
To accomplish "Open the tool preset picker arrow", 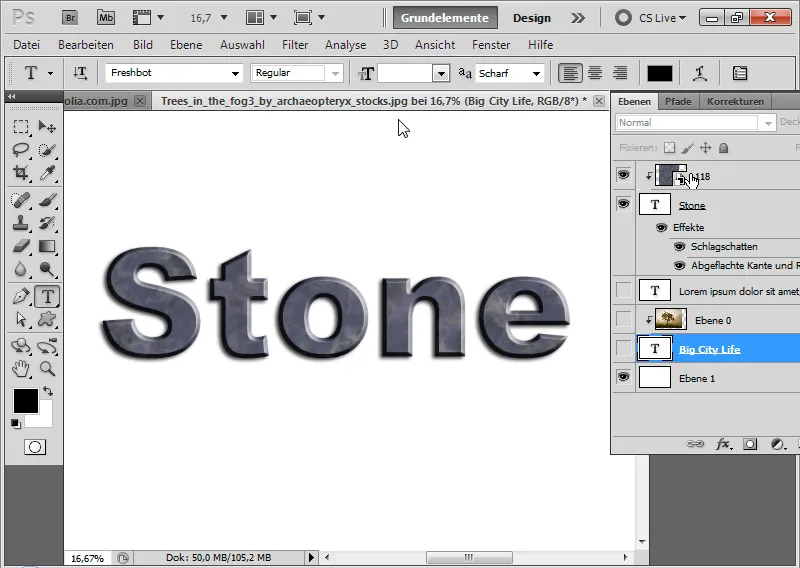I will tap(51, 73).
